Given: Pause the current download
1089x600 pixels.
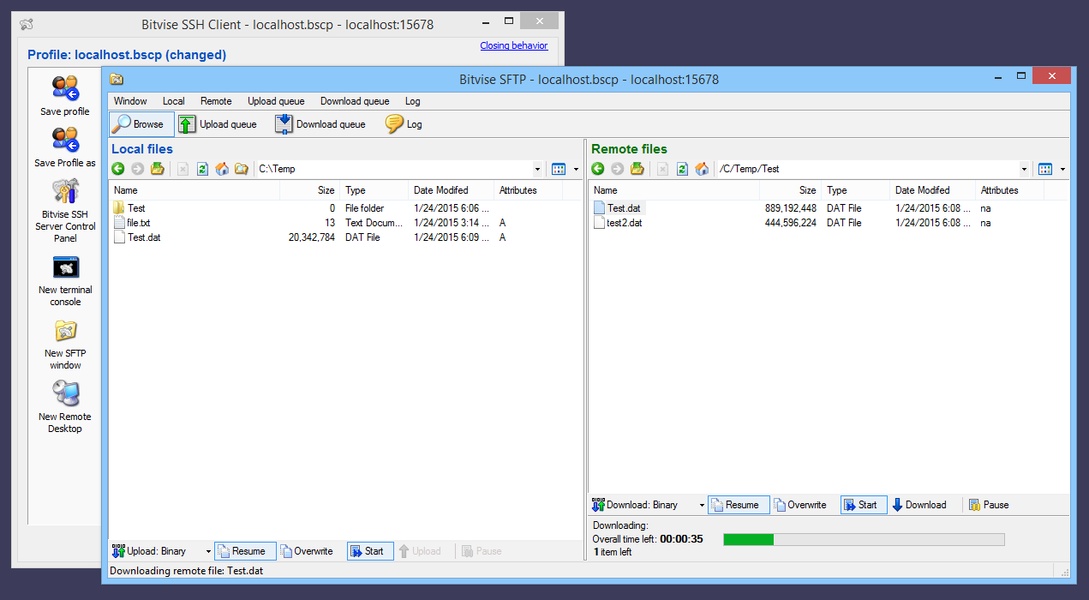Looking at the screenshot, I should (x=987, y=505).
